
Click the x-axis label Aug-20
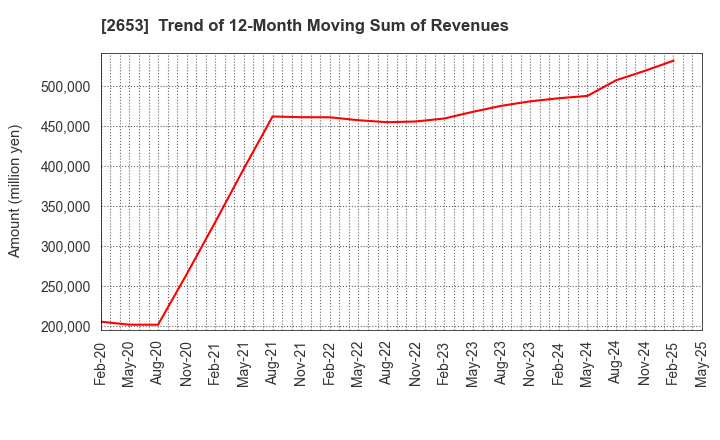click(x=157, y=363)
